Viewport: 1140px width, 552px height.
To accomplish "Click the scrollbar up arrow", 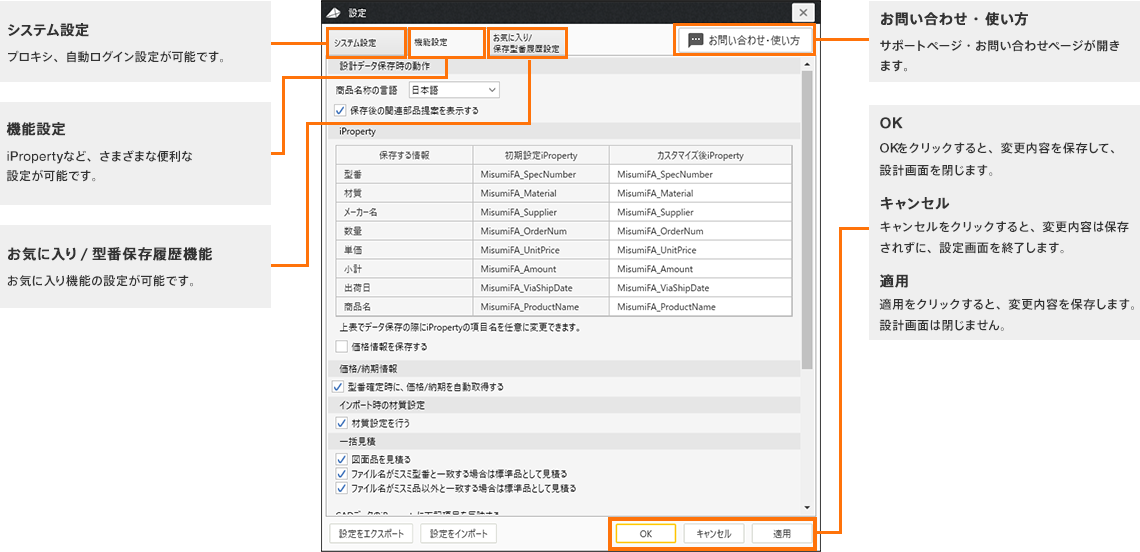I will [807, 65].
